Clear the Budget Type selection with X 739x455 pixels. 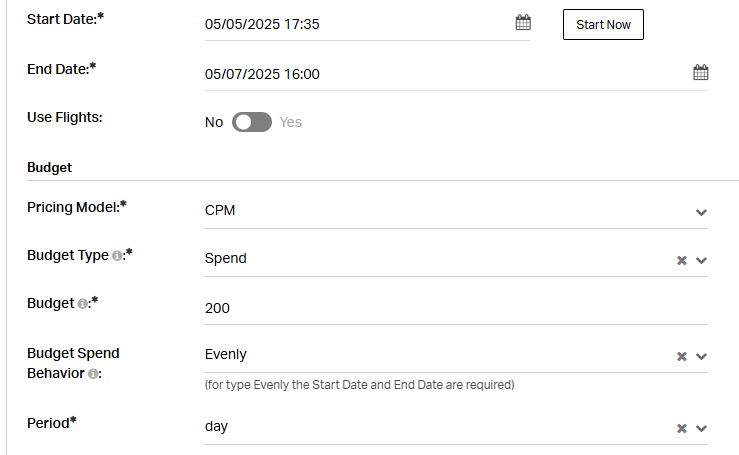682,260
